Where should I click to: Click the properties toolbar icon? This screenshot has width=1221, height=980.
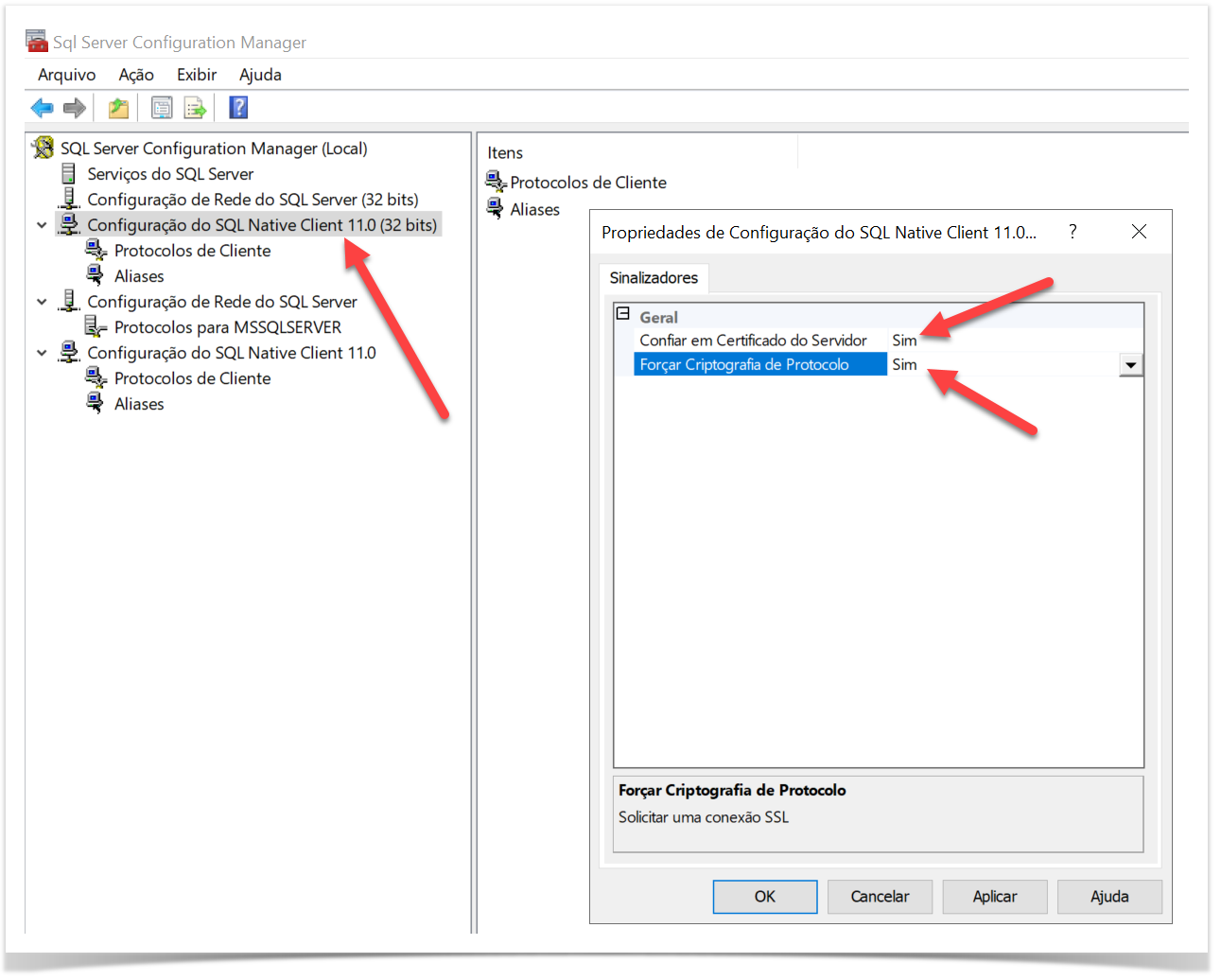pos(162,108)
